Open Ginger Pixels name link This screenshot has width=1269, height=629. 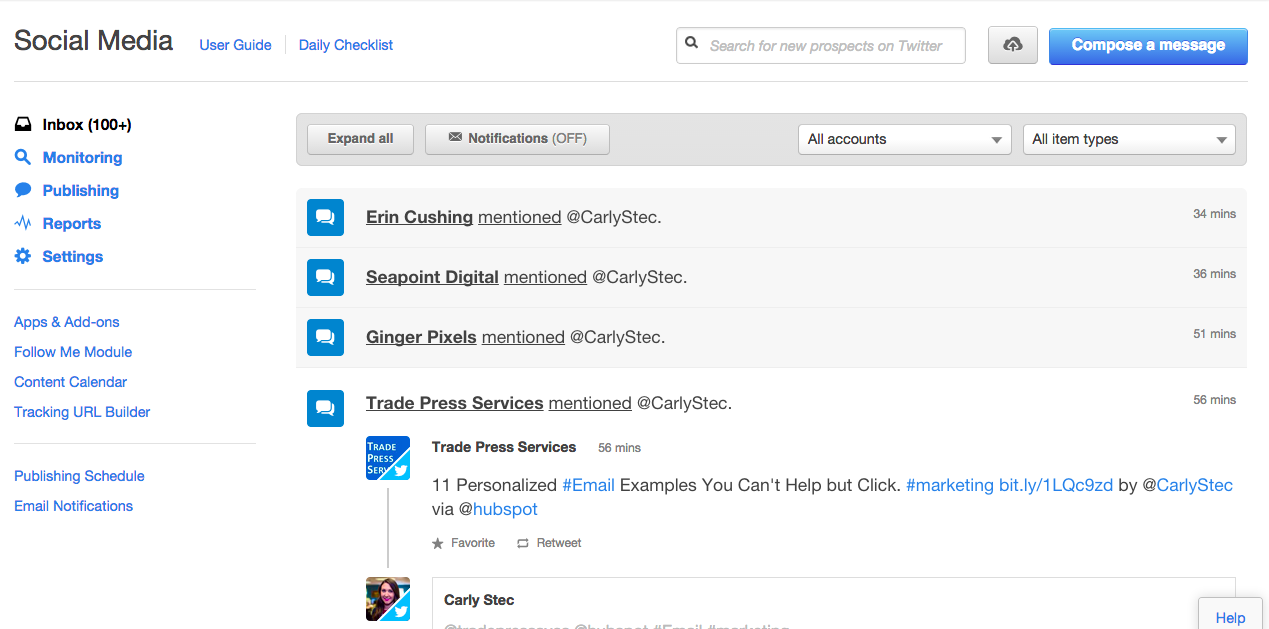(x=421, y=337)
